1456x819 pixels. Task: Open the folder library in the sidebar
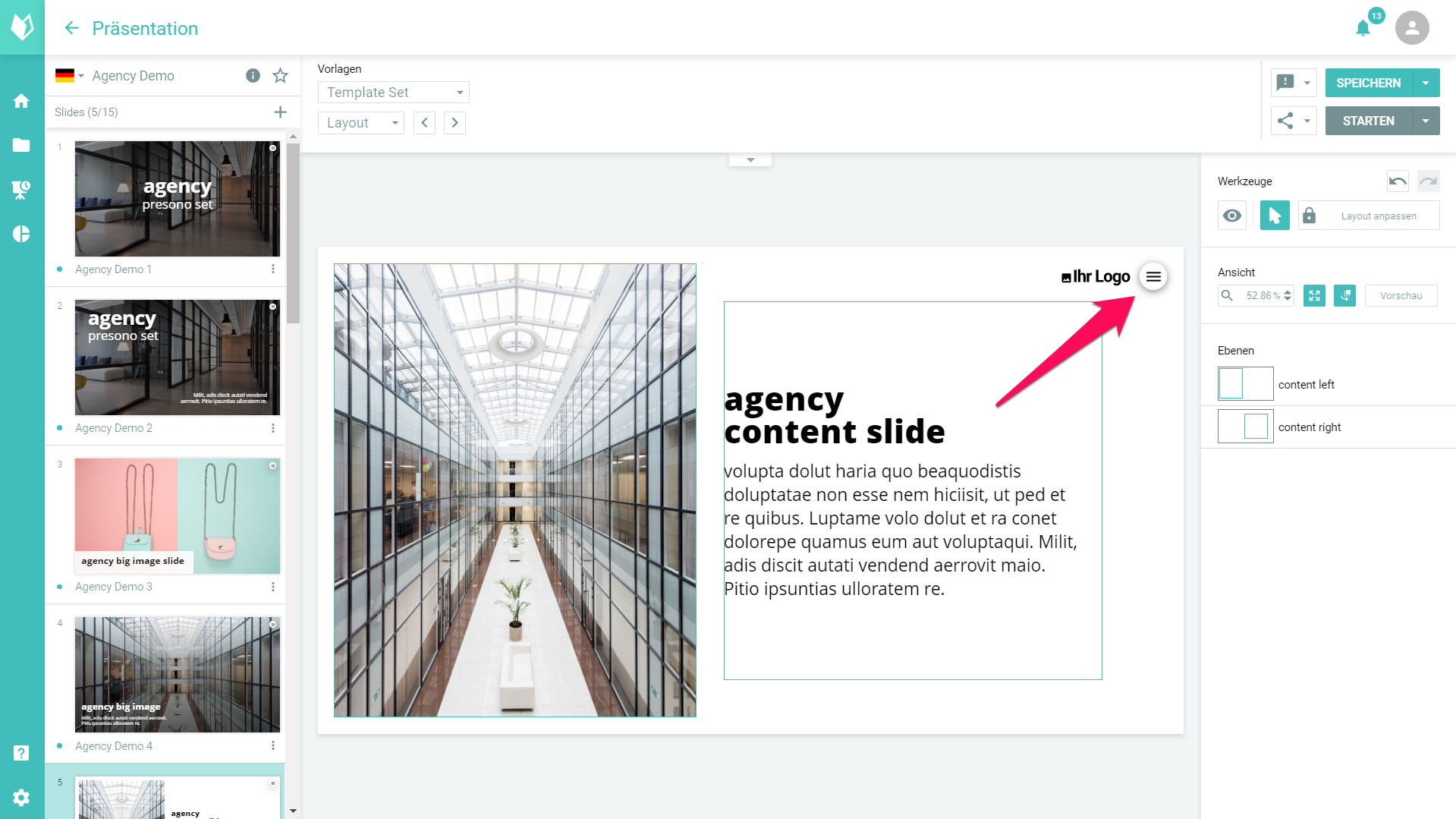[x=21, y=146]
